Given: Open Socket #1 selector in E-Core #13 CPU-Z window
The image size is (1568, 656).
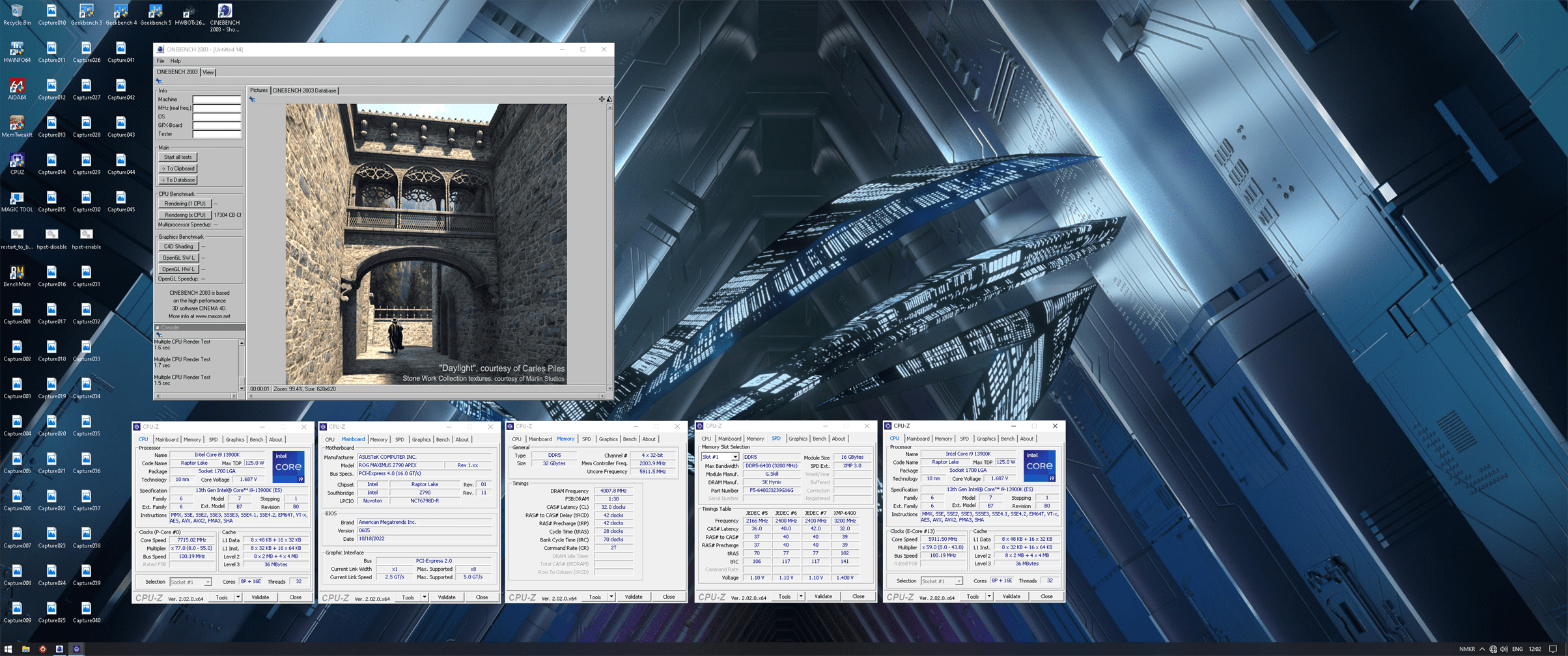Looking at the screenshot, I should (941, 581).
